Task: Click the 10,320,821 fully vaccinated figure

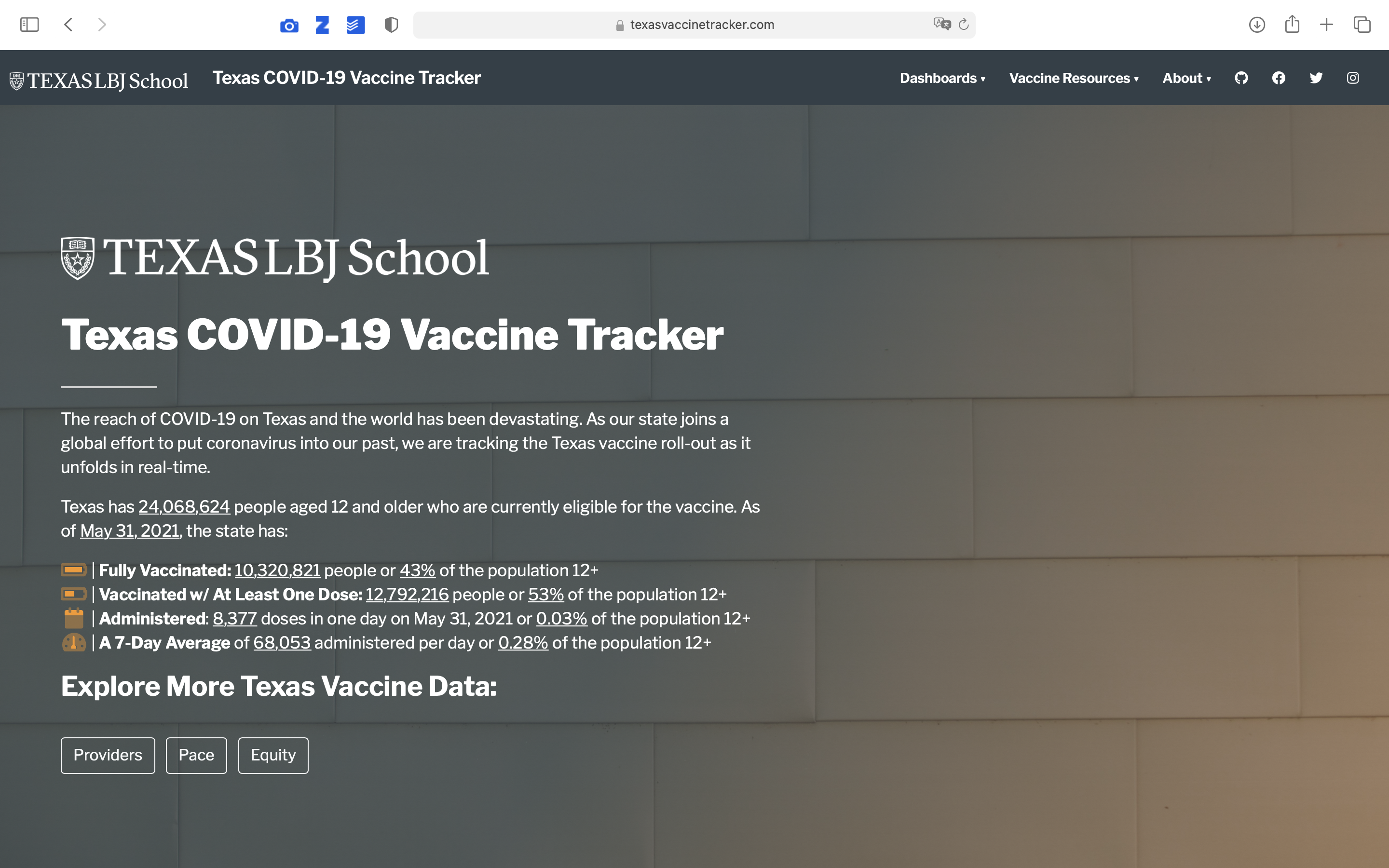Action: [277, 570]
